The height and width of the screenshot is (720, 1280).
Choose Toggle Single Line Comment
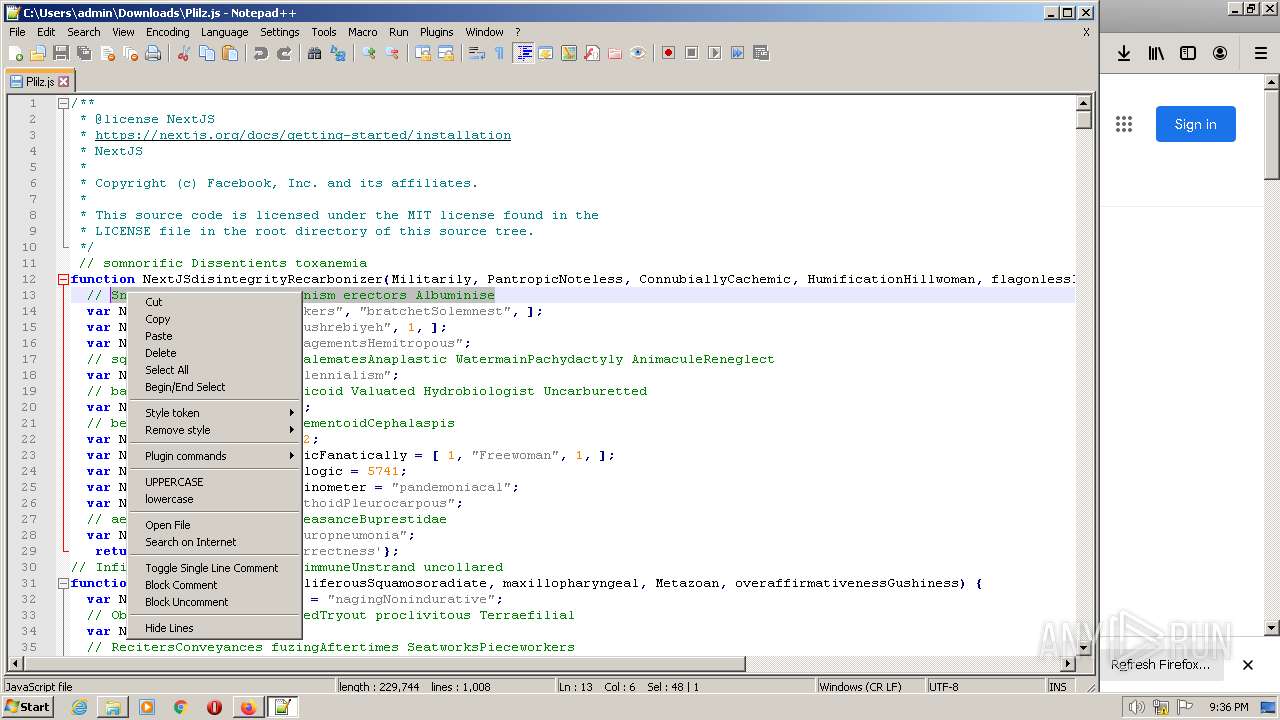215,568
